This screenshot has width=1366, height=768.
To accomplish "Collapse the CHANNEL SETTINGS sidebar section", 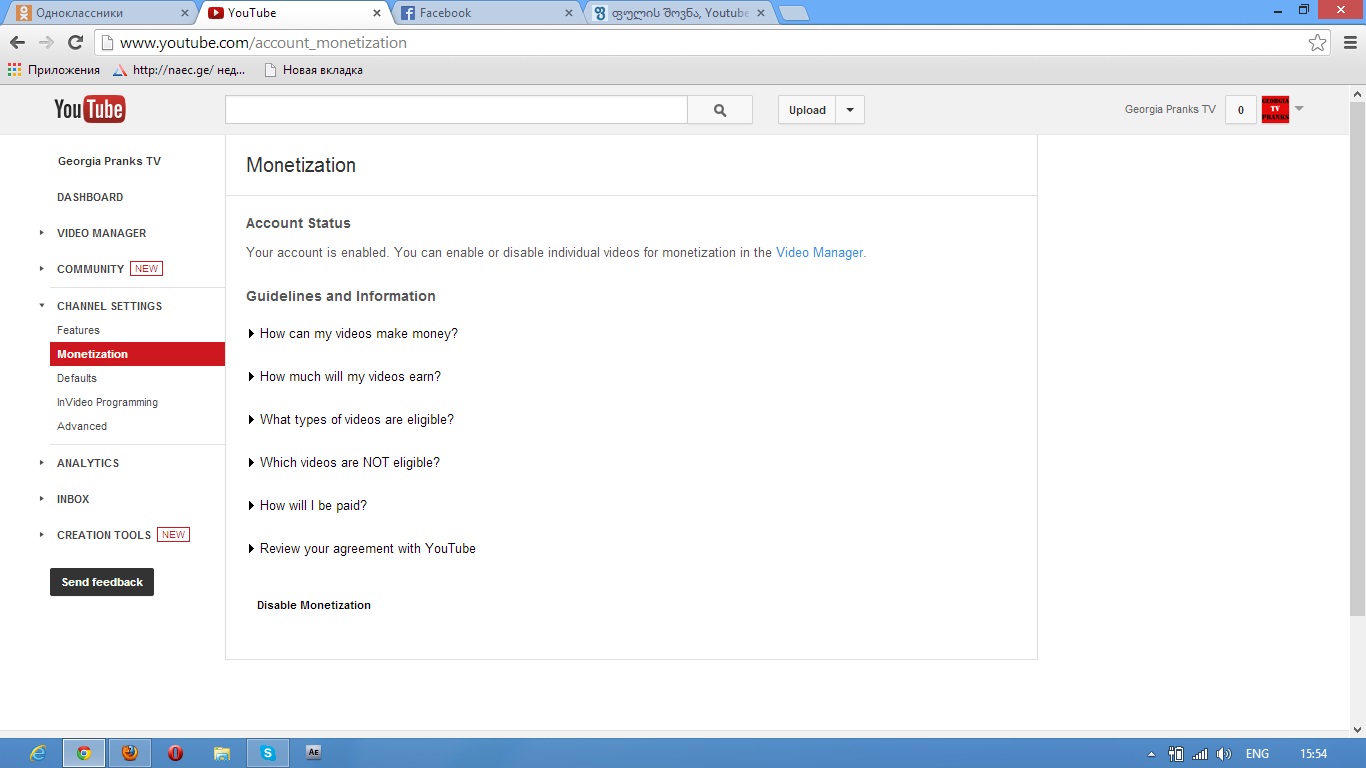I will point(41,306).
